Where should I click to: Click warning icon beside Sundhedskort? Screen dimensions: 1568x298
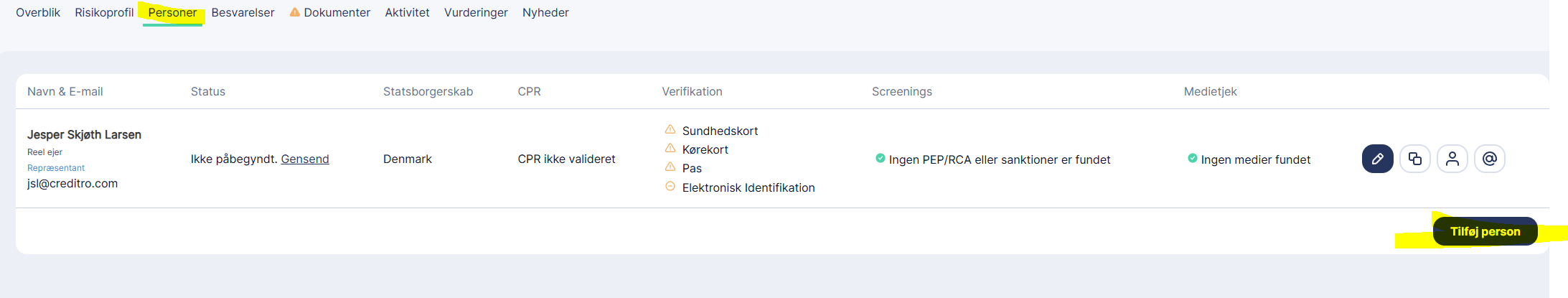click(670, 129)
